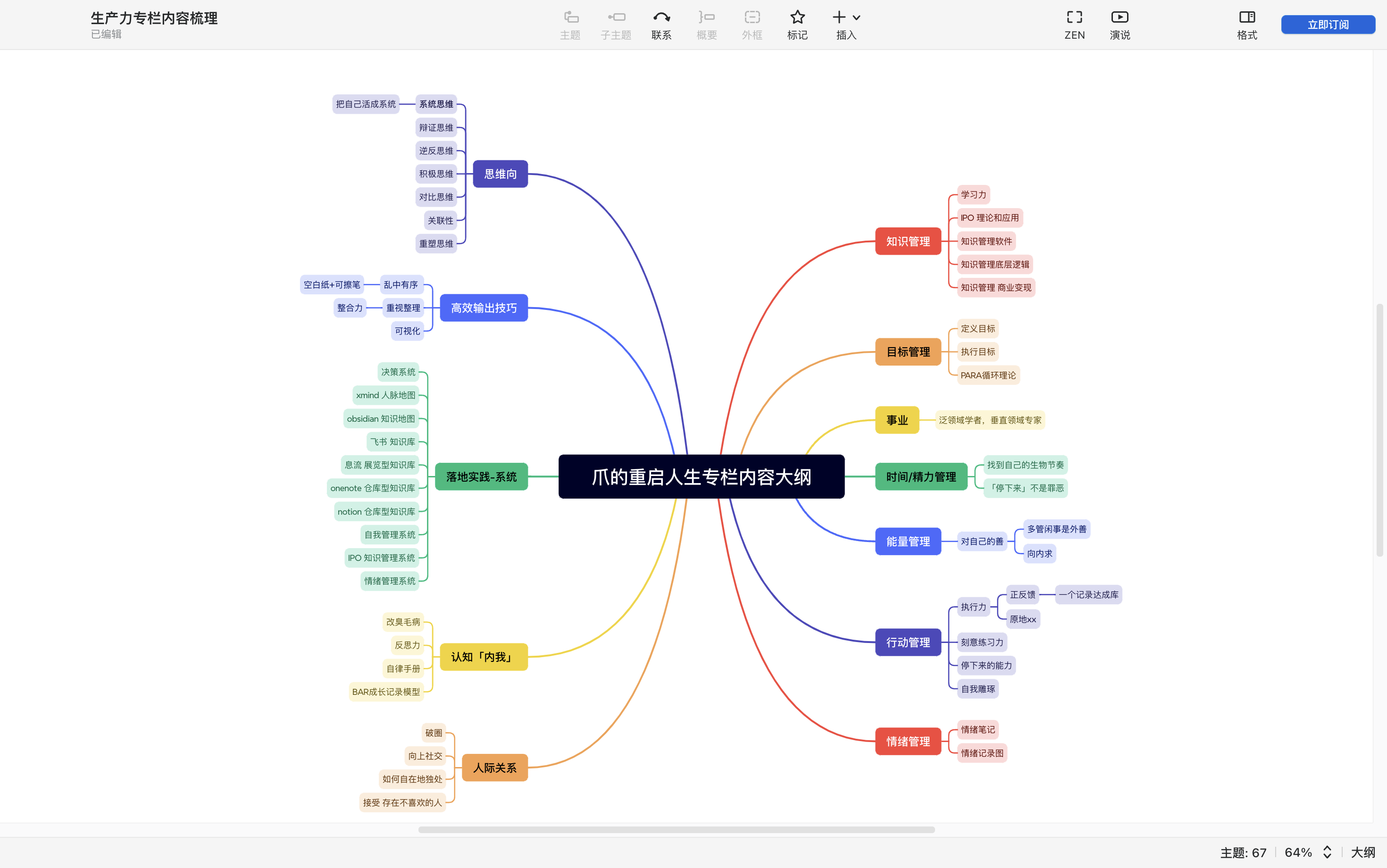The height and width of the screenshot is (868, 1387).
Task: Start Pitch (演说) presentation mode
Action: (1120, 18)
